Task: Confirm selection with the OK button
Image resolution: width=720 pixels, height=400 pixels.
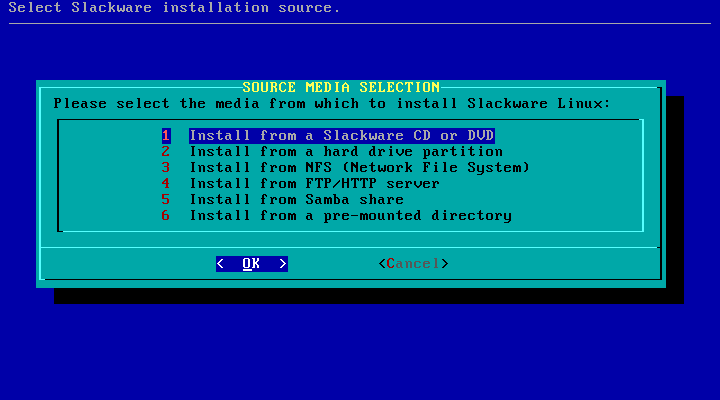Action: pos(252,264)
